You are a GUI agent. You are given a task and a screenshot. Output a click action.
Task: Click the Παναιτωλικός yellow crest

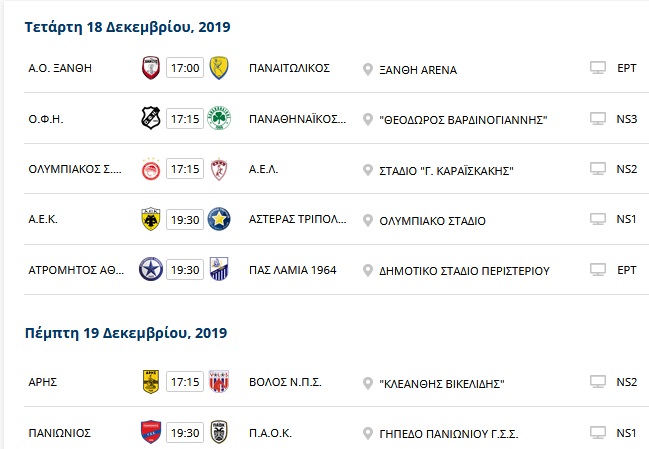(219, 68)
